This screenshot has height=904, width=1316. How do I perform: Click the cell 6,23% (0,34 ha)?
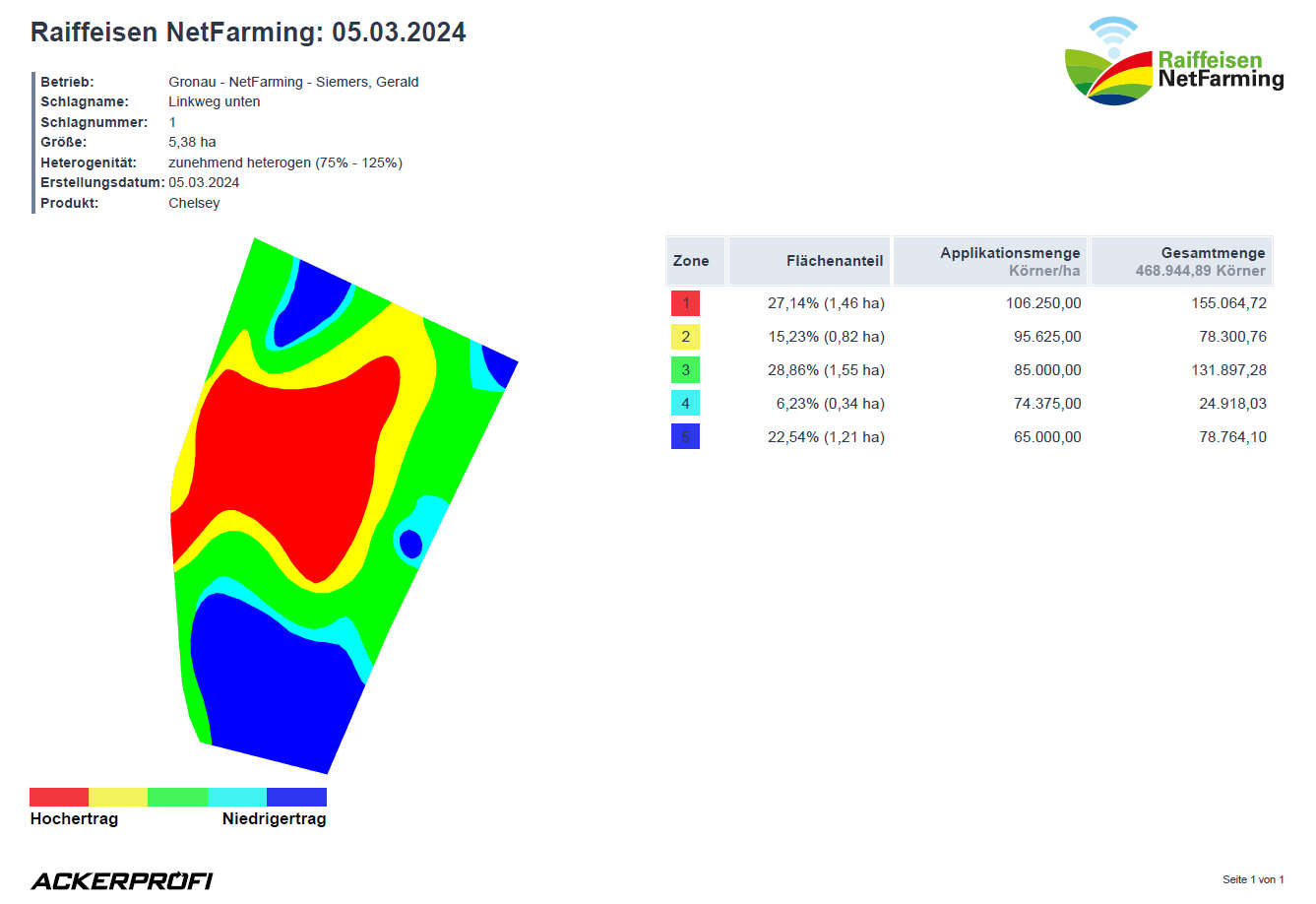830,404
